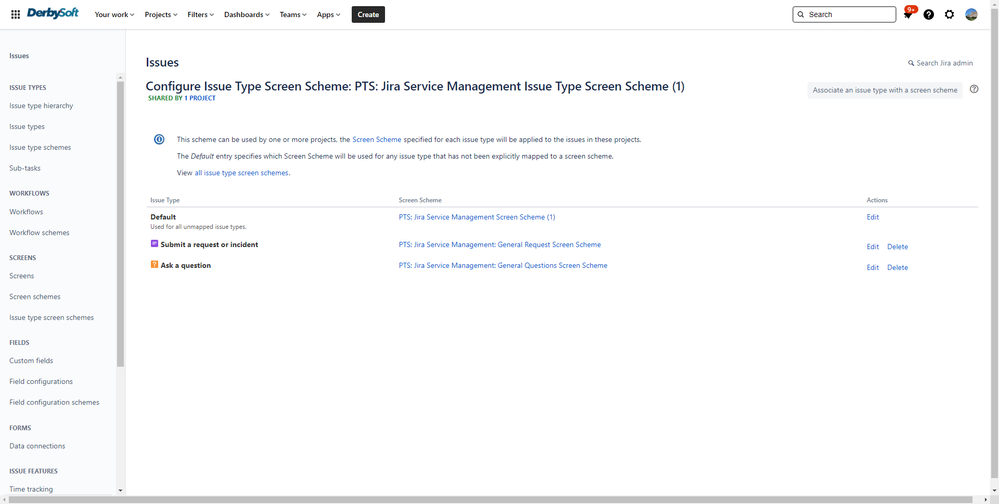Open Screen schemes in sidebar
The width and height of the screenshot is (999, 504).
coord(35,296)
